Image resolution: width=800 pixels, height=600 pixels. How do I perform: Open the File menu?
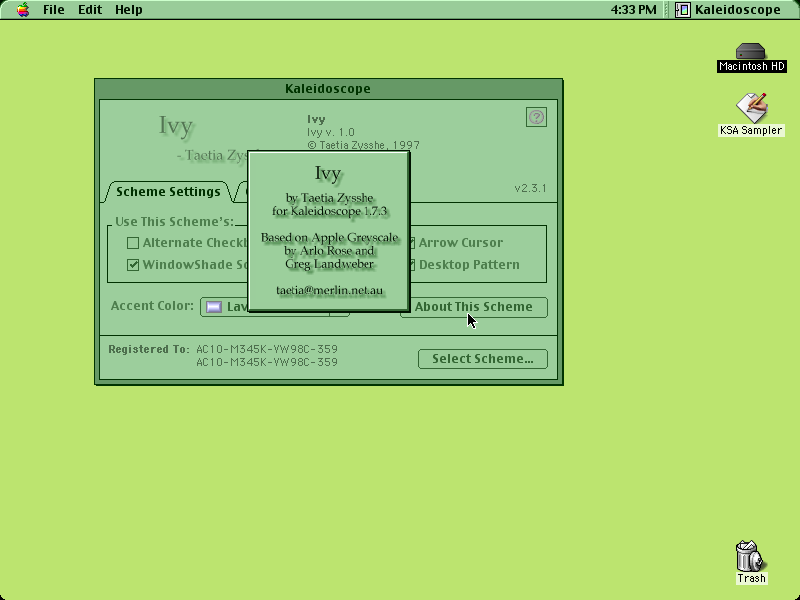54,10
